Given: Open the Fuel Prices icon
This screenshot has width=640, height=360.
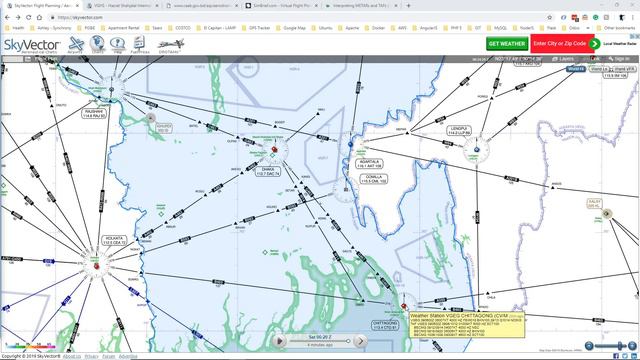Looking at the screenshot, I should tap(140, 44).
